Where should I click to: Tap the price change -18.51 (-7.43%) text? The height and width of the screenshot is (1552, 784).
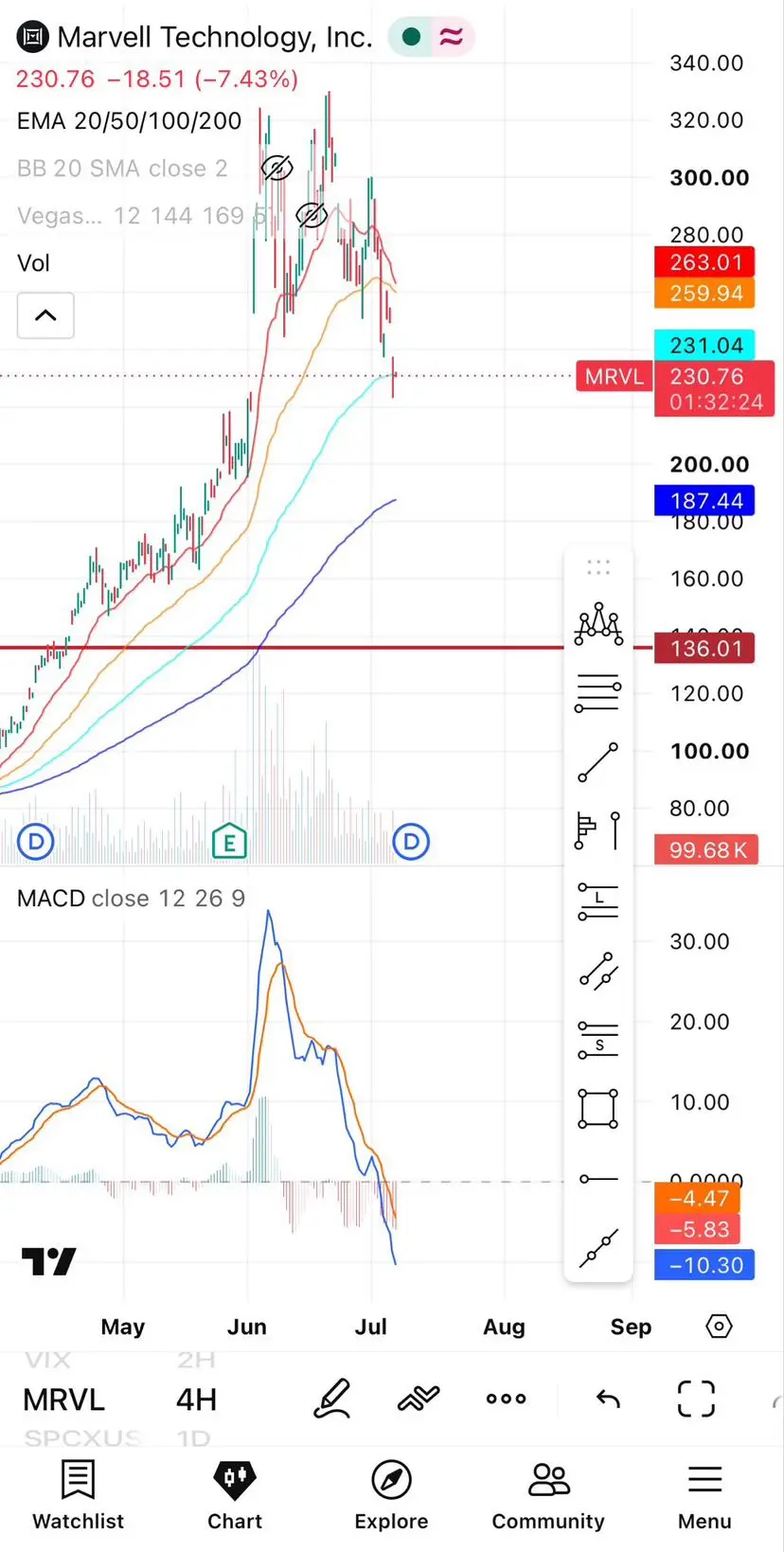point(203,79)
